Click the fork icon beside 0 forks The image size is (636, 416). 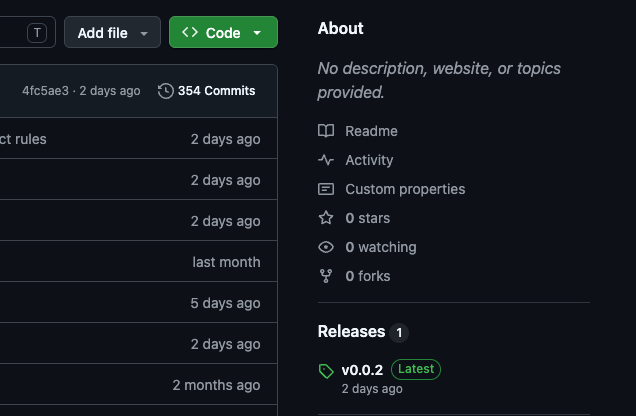326,276
